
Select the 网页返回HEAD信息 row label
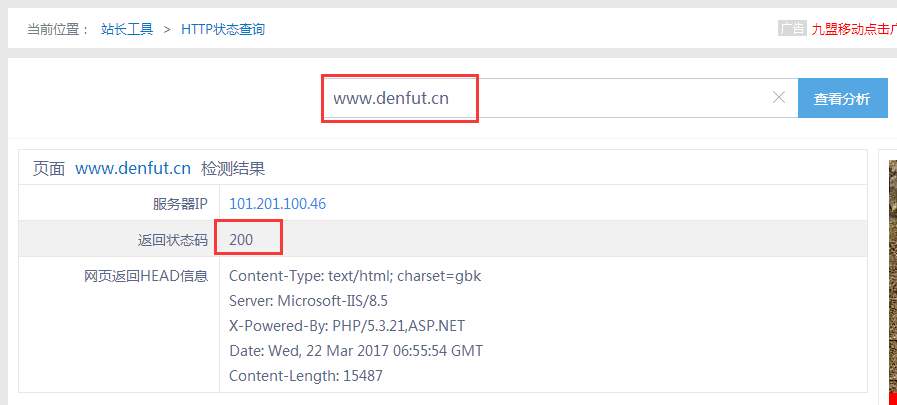coord(146,276)
